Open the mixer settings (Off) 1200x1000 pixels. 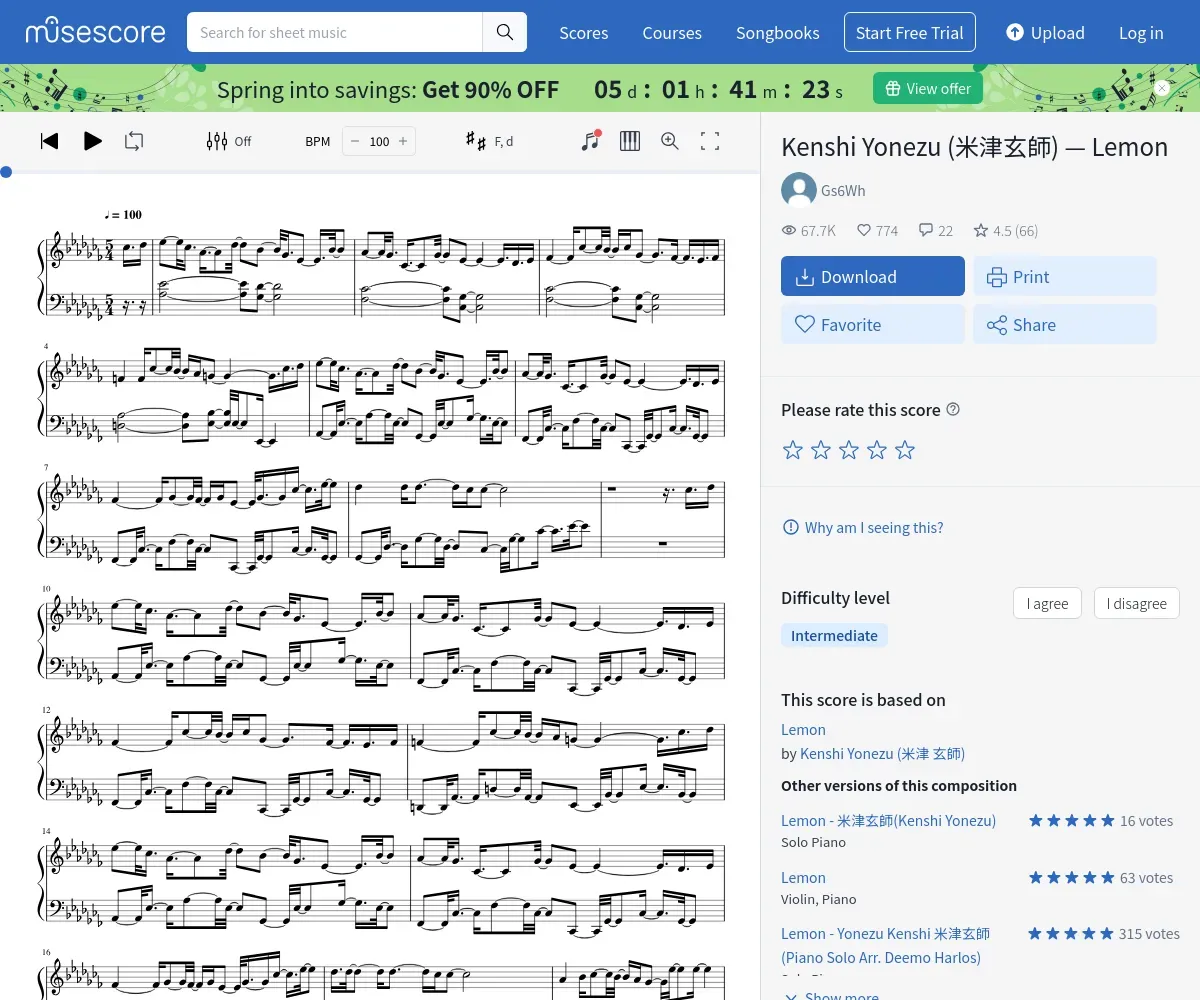(x=229, y=141)
